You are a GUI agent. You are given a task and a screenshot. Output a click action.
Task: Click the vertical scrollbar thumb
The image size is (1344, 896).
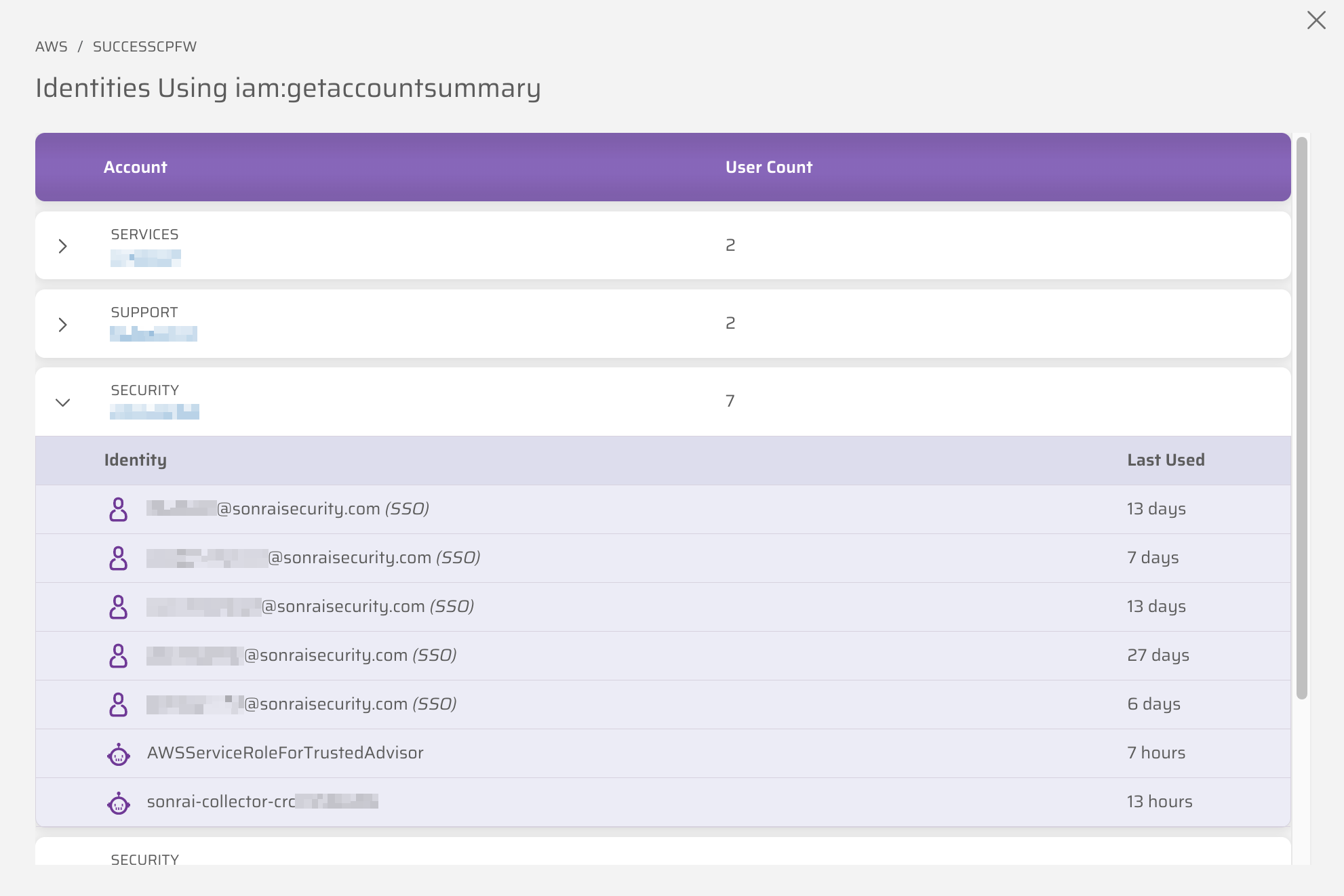pos(1301,417)
